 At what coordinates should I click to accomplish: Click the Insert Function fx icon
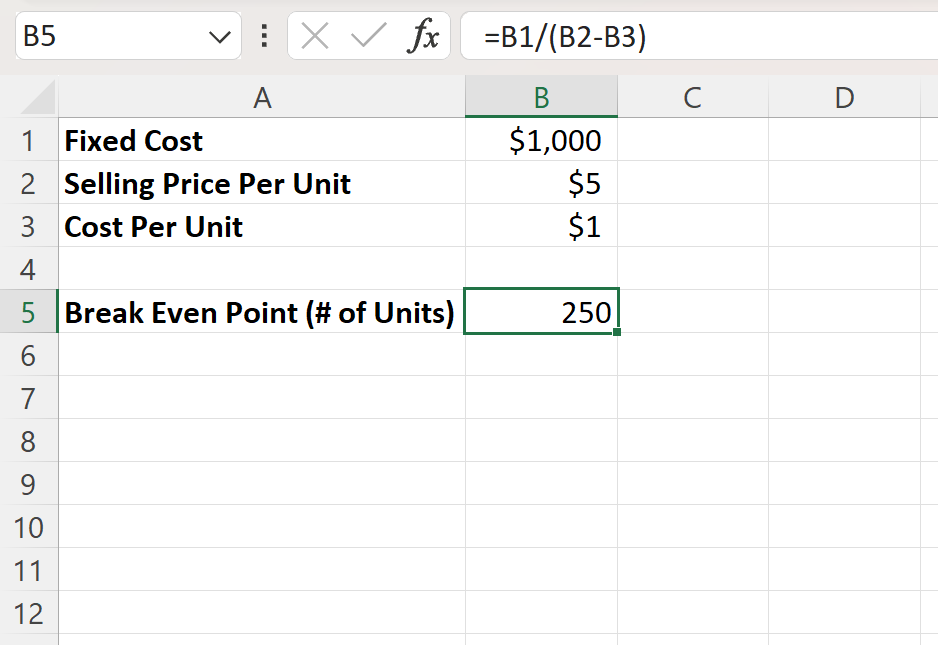coord(424,36)
